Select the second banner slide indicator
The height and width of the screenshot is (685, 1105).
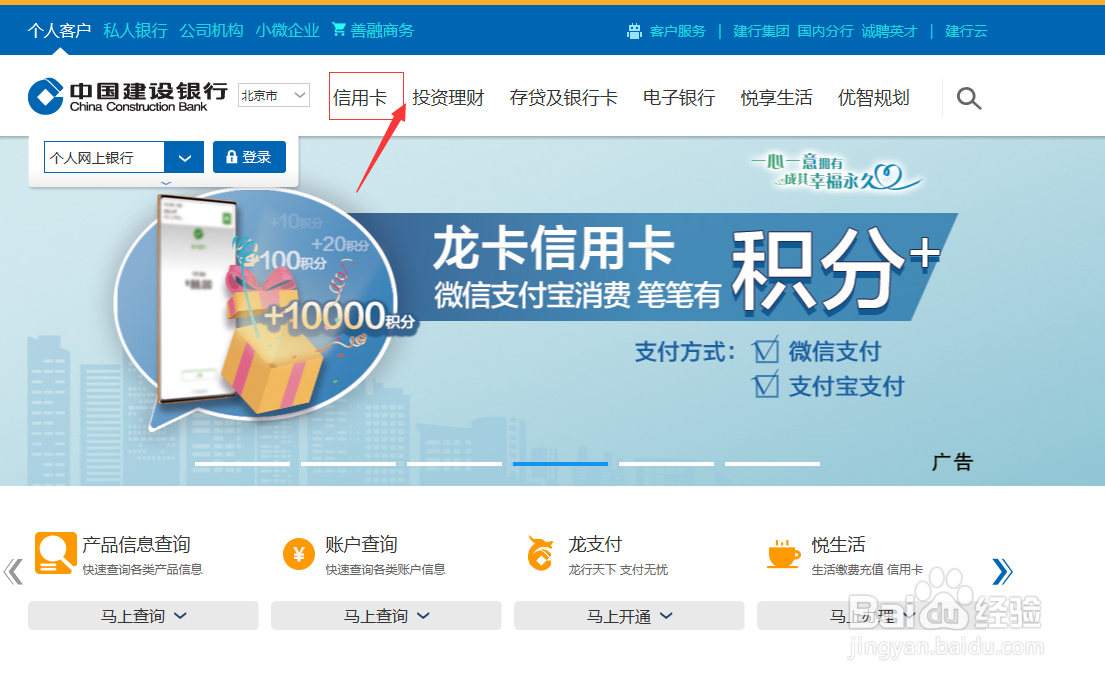[348, 464]
